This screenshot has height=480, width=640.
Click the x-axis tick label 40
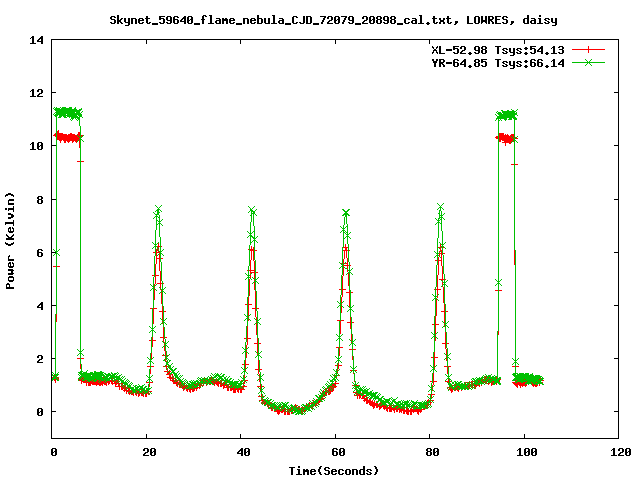pos(243,452)
